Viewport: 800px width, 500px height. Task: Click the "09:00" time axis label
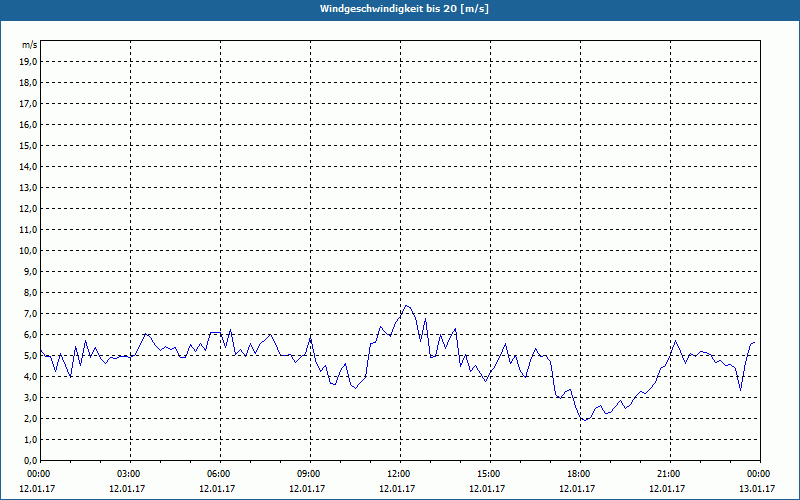[310, 474]
